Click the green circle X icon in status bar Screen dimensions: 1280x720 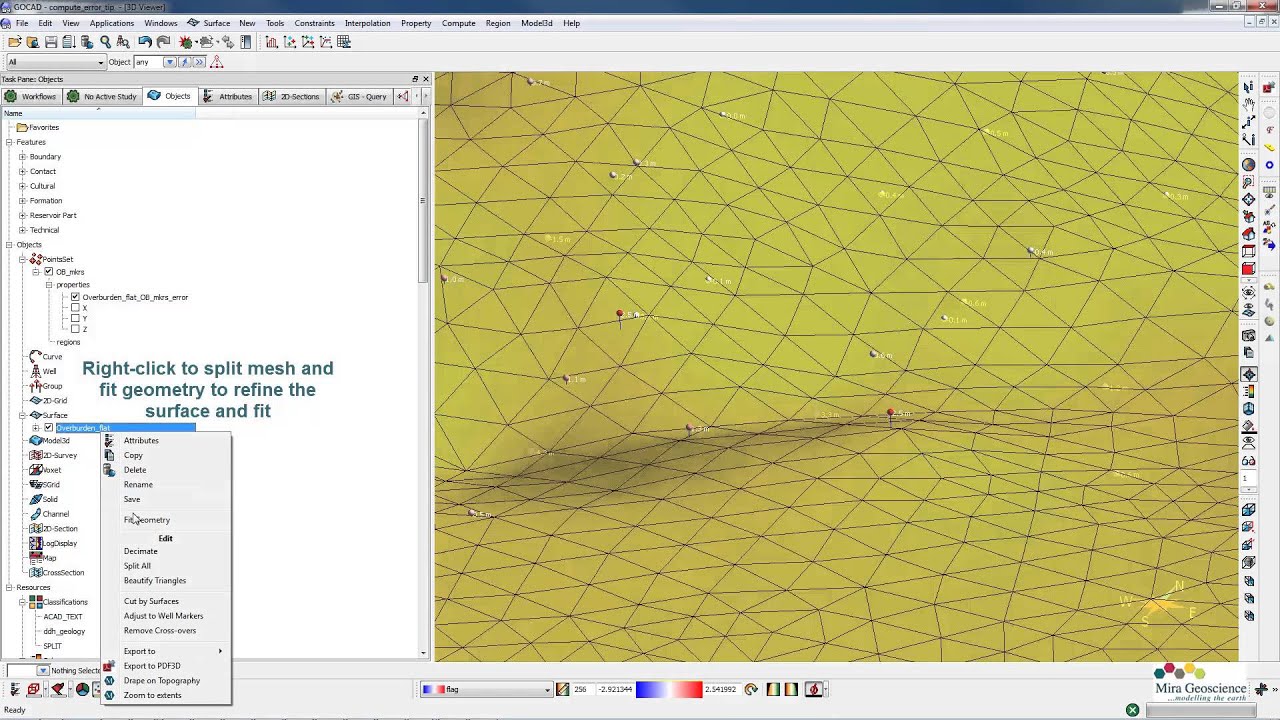click(x=1132, y=710)
